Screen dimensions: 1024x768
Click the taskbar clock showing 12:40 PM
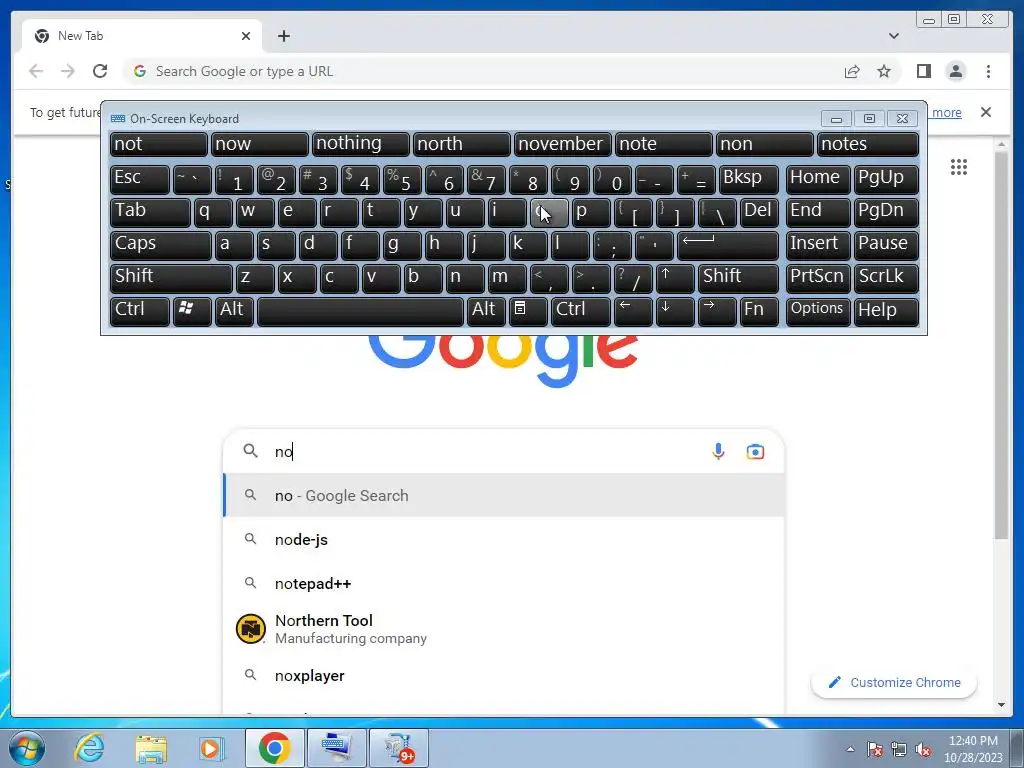973,749
